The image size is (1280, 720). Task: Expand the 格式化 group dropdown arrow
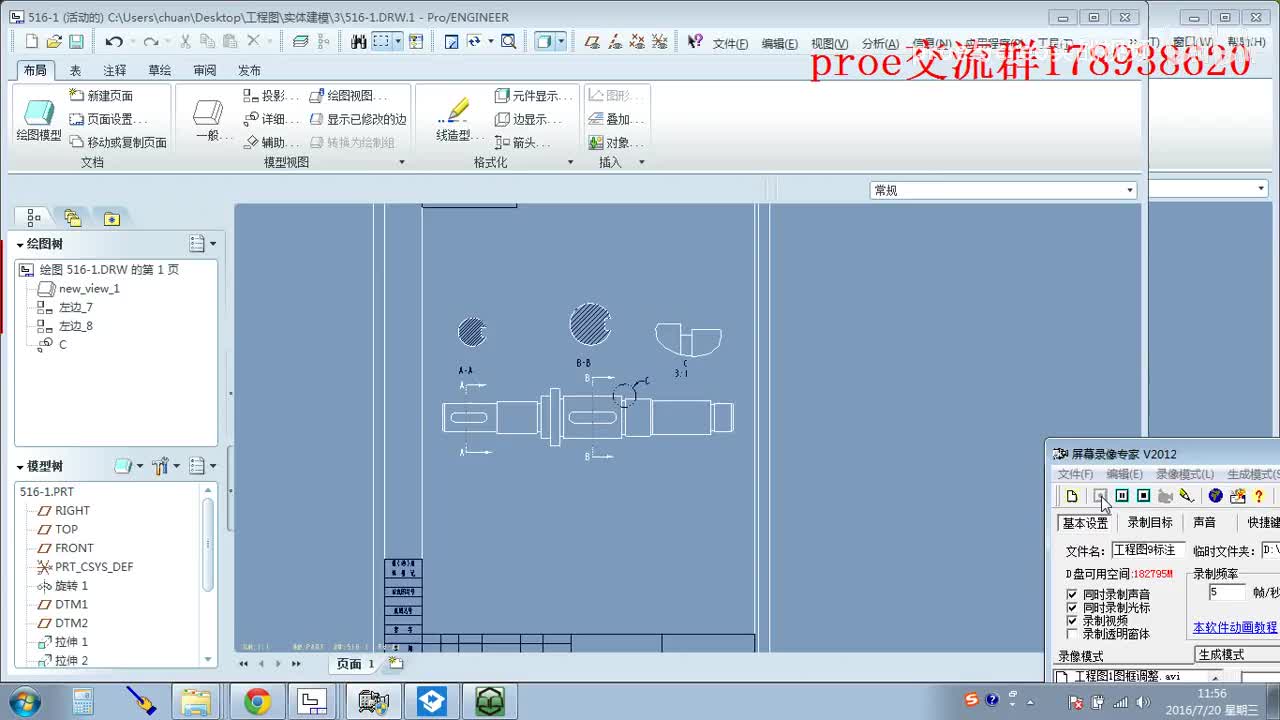570,162
